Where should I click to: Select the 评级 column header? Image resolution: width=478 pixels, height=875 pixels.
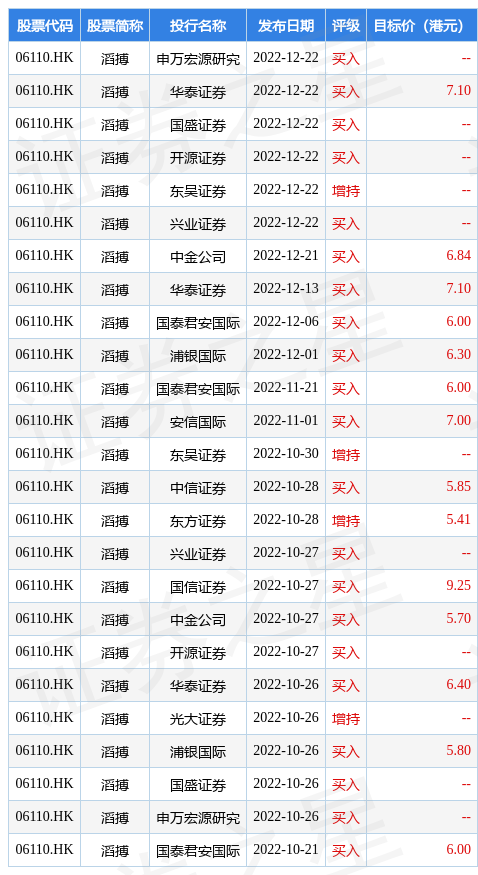tap(346, 26)
